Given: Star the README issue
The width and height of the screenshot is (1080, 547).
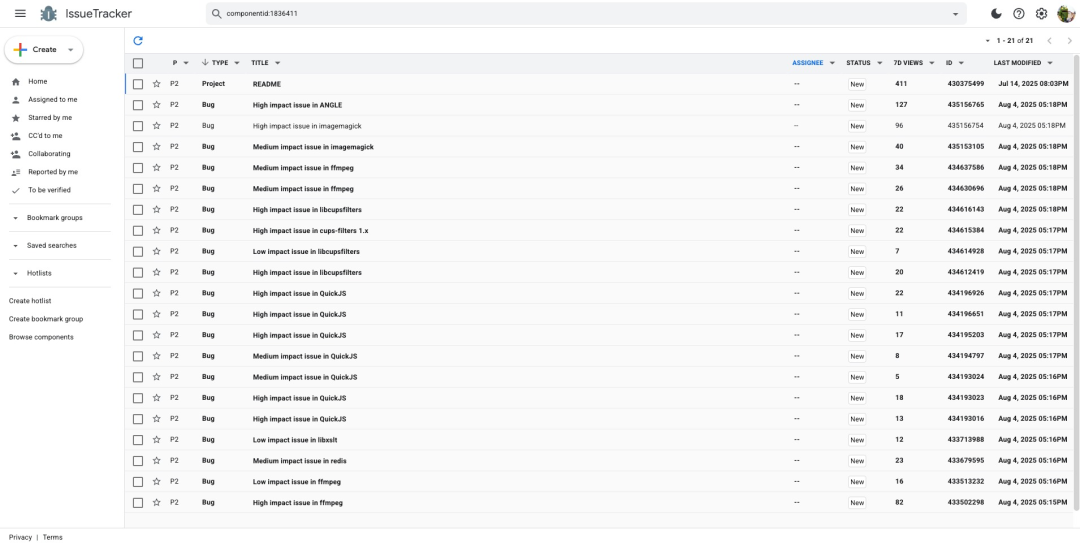Looking at the screenshot, I should [x=156, y=84].
